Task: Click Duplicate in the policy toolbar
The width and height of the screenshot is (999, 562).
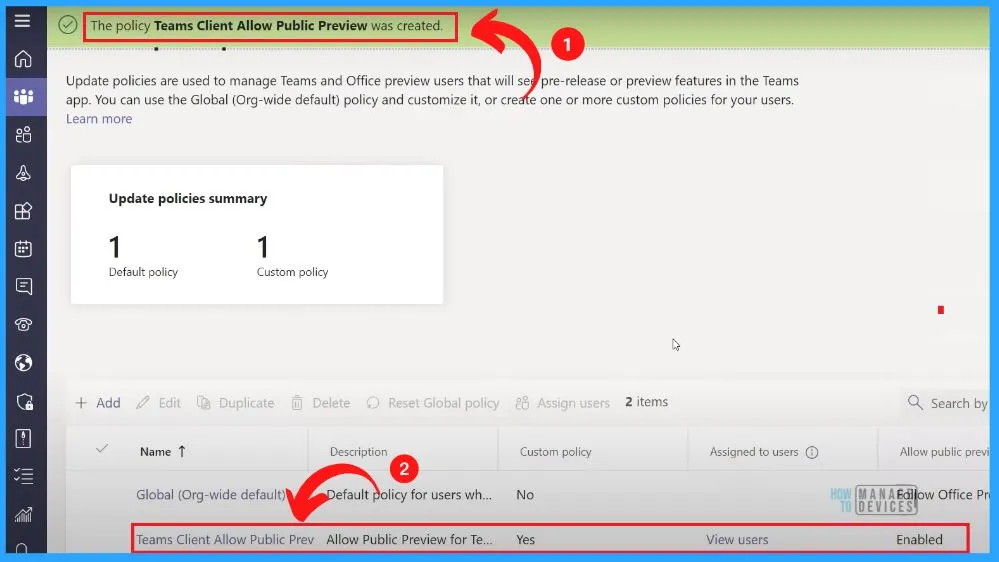Action: click(x=236, y=403)
